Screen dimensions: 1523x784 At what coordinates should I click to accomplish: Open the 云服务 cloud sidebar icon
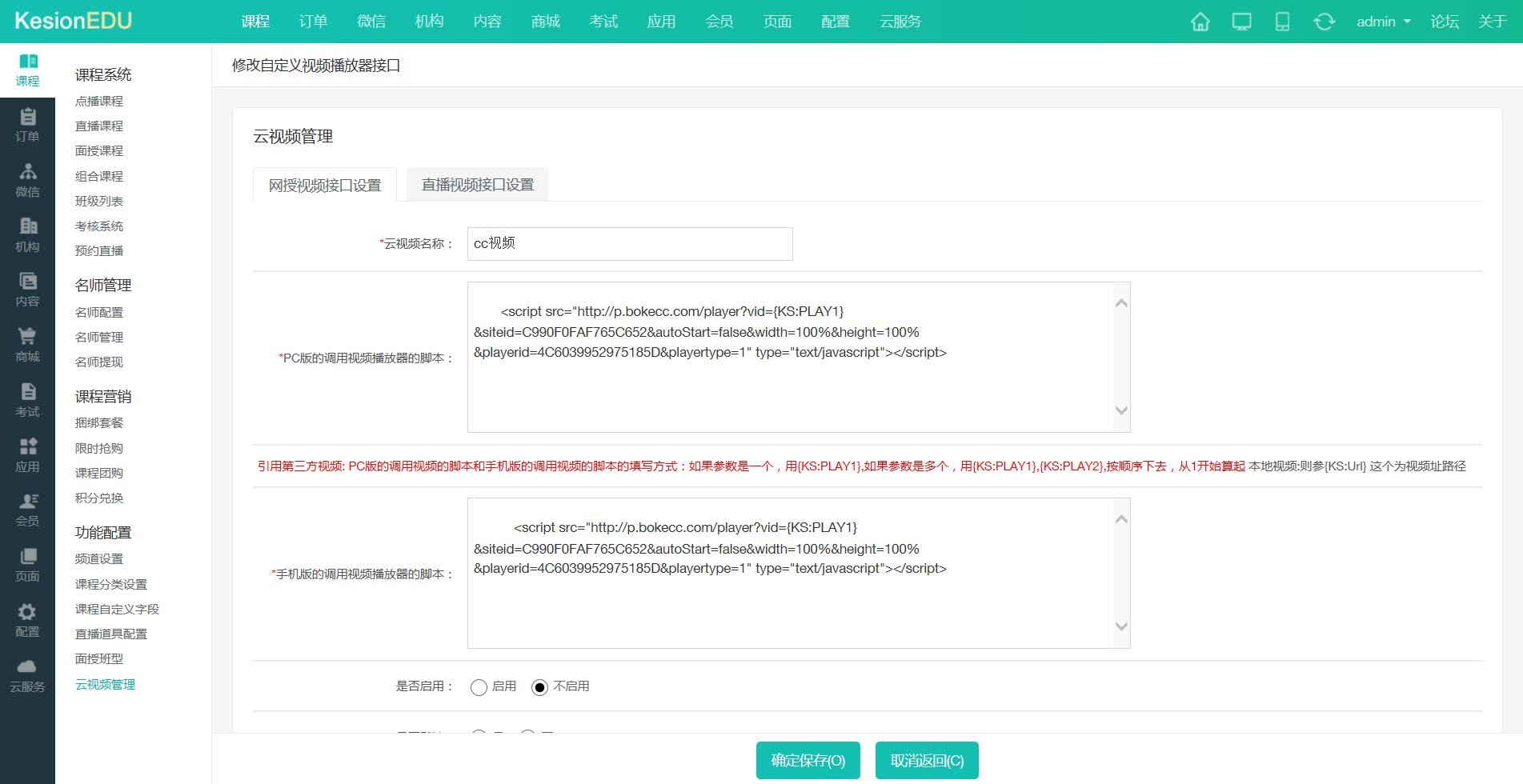click(x=27, y=676)
